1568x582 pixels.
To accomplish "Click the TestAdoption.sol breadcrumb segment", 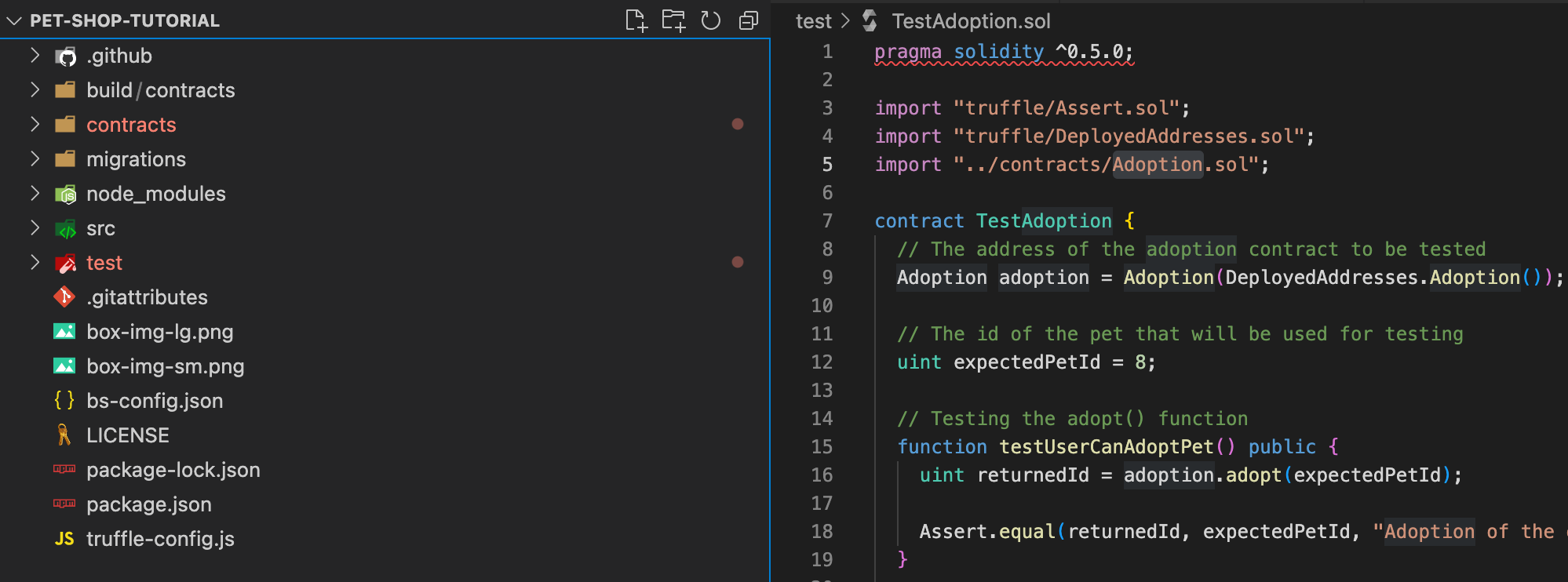I will point(971,21).
